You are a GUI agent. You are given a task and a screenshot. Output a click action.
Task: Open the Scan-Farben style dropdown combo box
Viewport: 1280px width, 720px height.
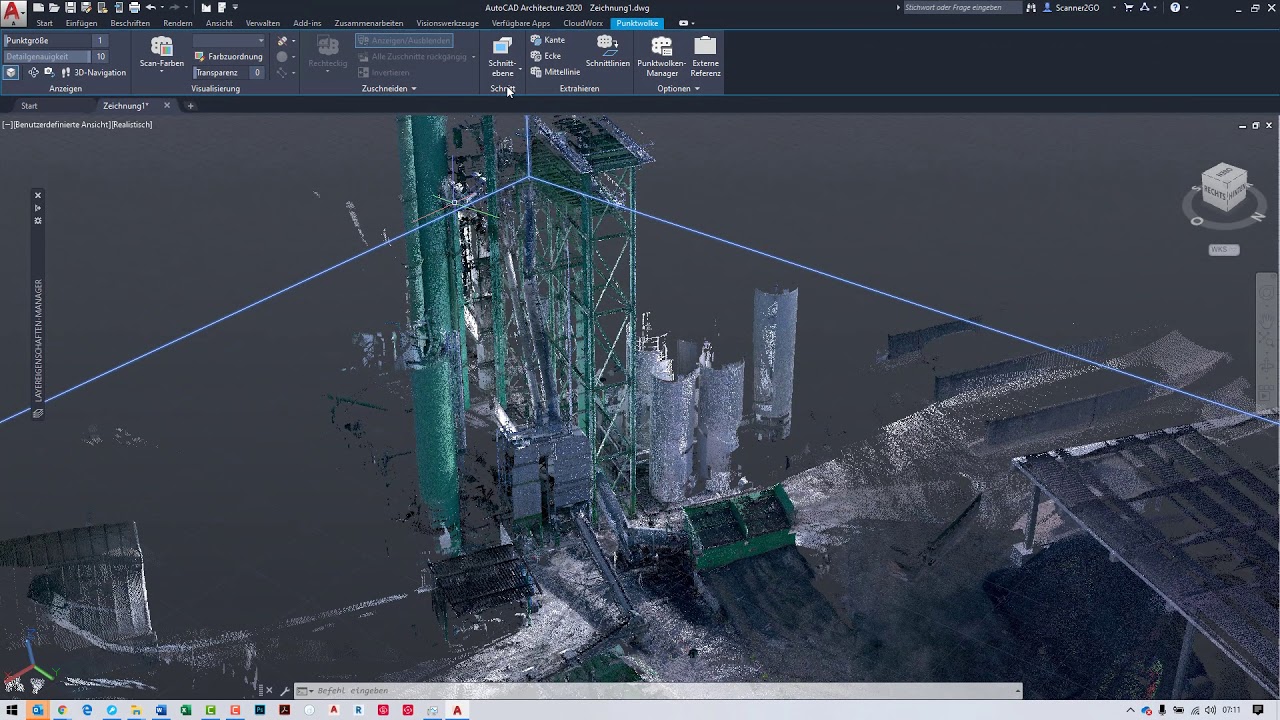pos(230,41)
